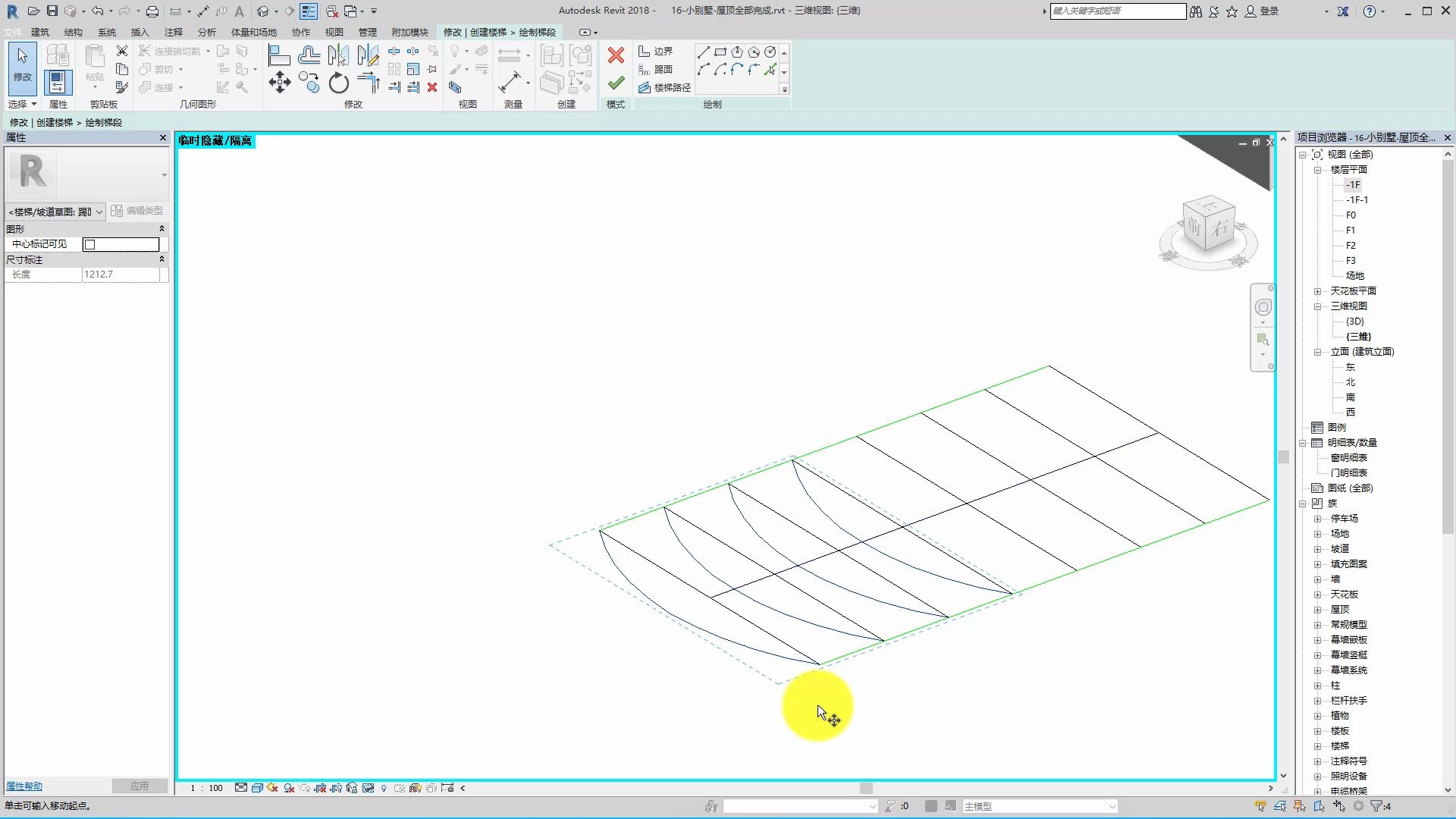Select the Mirror - Draw Axis tool
This screenshot has width=1456, height=819.
368,55
